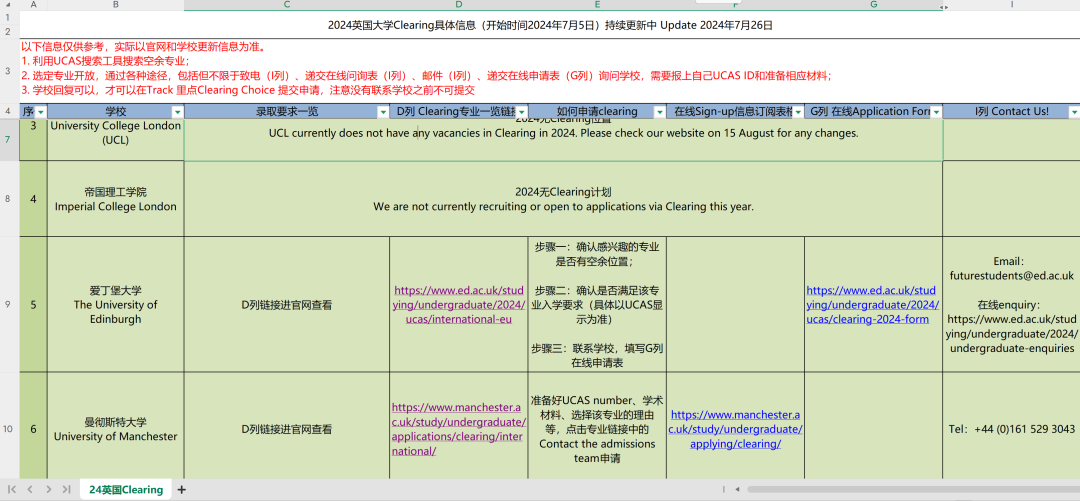Select the title cell 2024英国大学Clearing具体信息
This screenshot has width=1080, height=501.
point(550,26)
